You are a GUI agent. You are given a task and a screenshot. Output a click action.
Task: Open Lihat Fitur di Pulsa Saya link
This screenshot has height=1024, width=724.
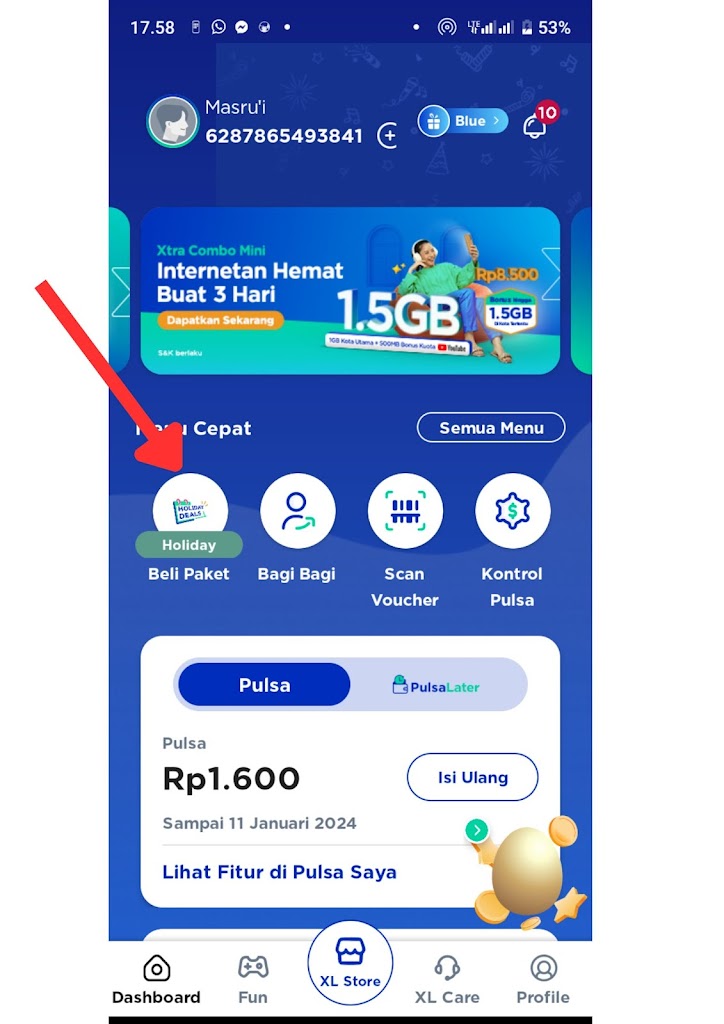[x=279, y=872]
